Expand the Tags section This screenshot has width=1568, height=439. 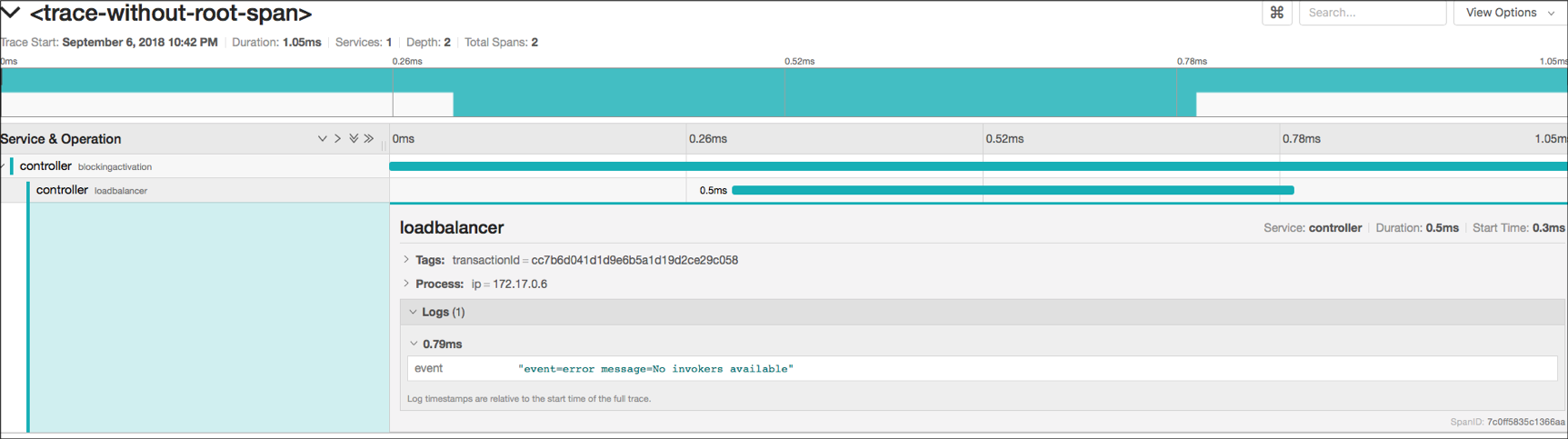(406, 260)
